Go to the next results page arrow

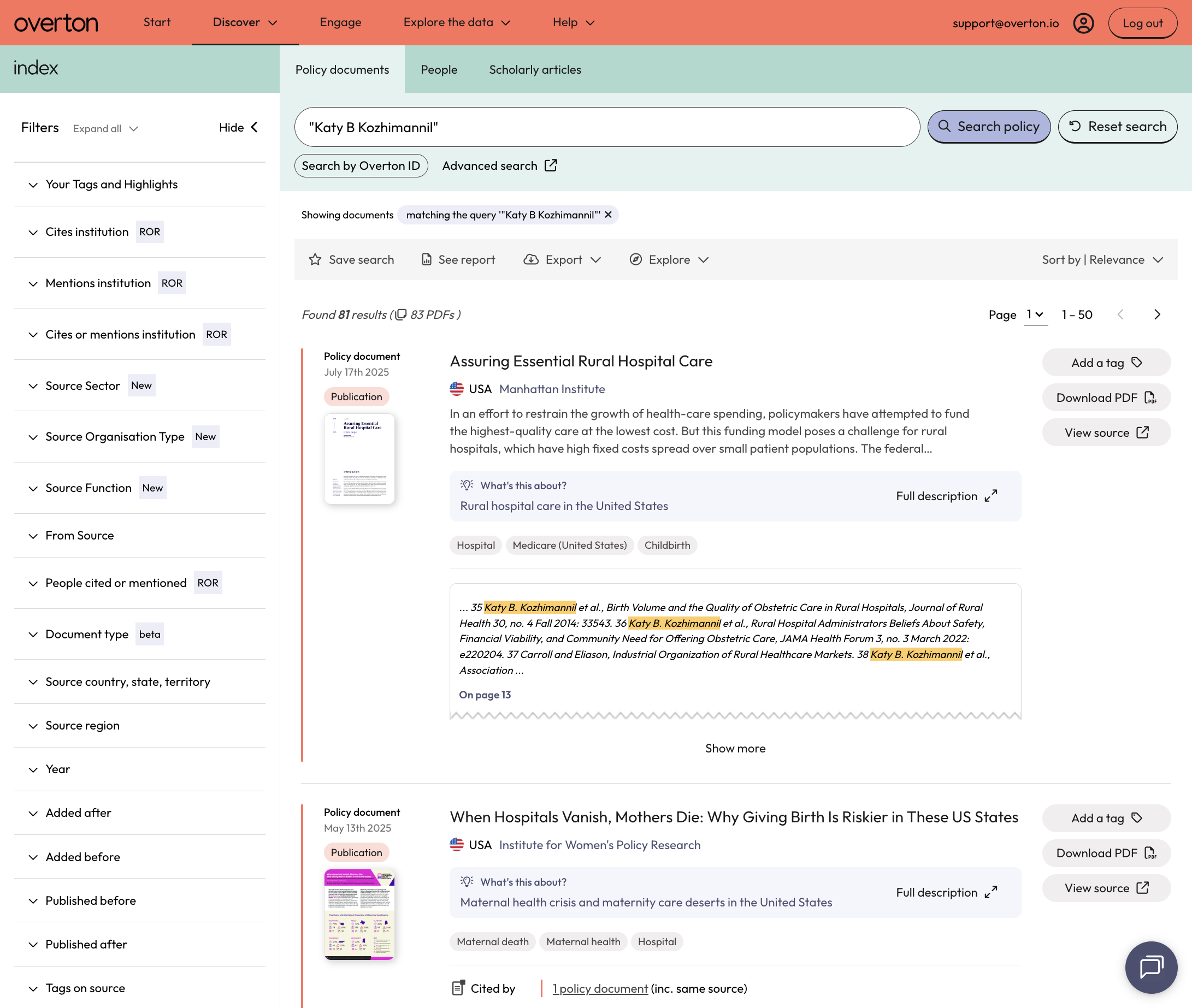click(1157, 315)
